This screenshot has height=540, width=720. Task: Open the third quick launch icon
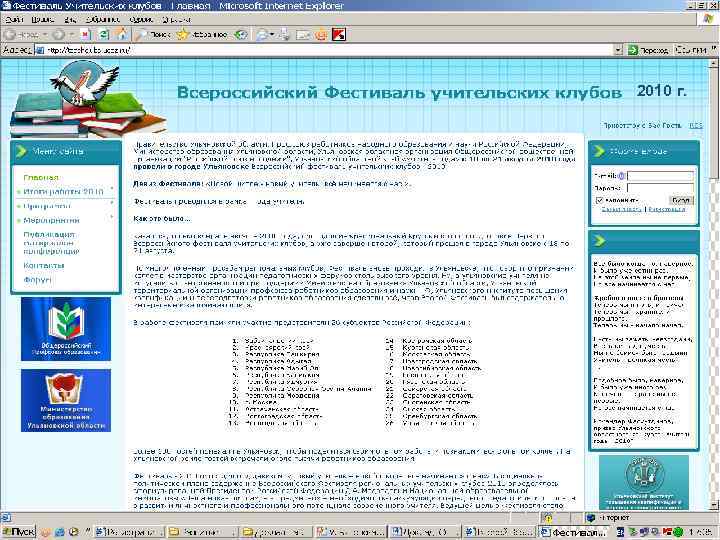(x=73, y=532)
